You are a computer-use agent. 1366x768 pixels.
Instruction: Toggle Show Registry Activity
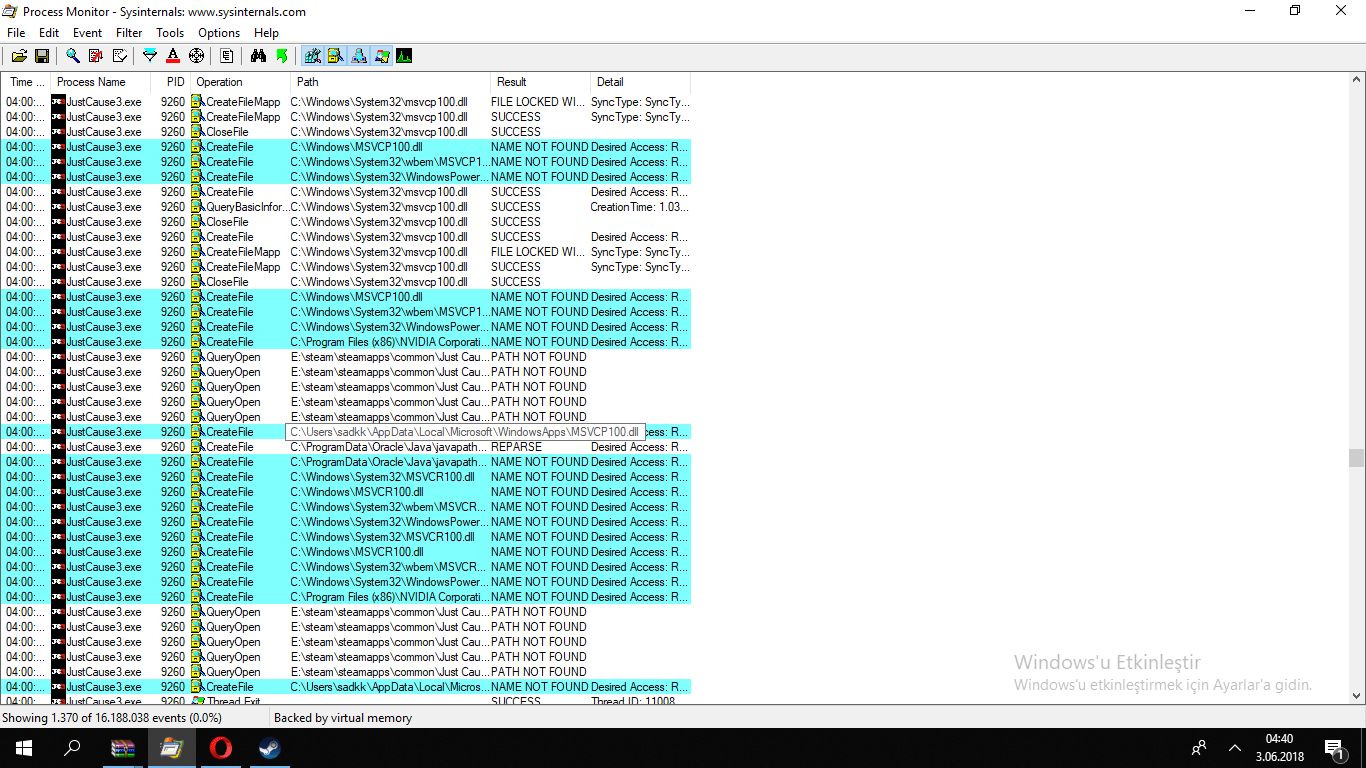[313, 56]
